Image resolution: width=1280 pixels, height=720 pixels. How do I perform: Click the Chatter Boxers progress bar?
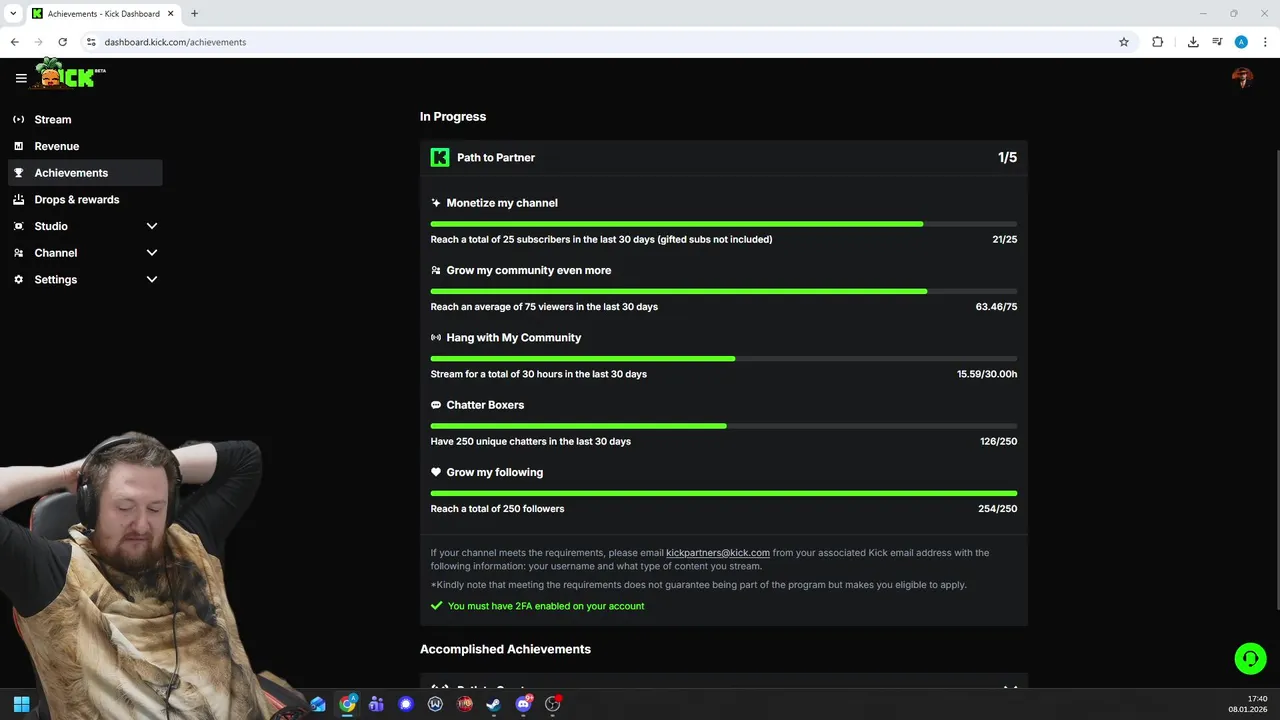pyautogui.click(x=724, y=426)
